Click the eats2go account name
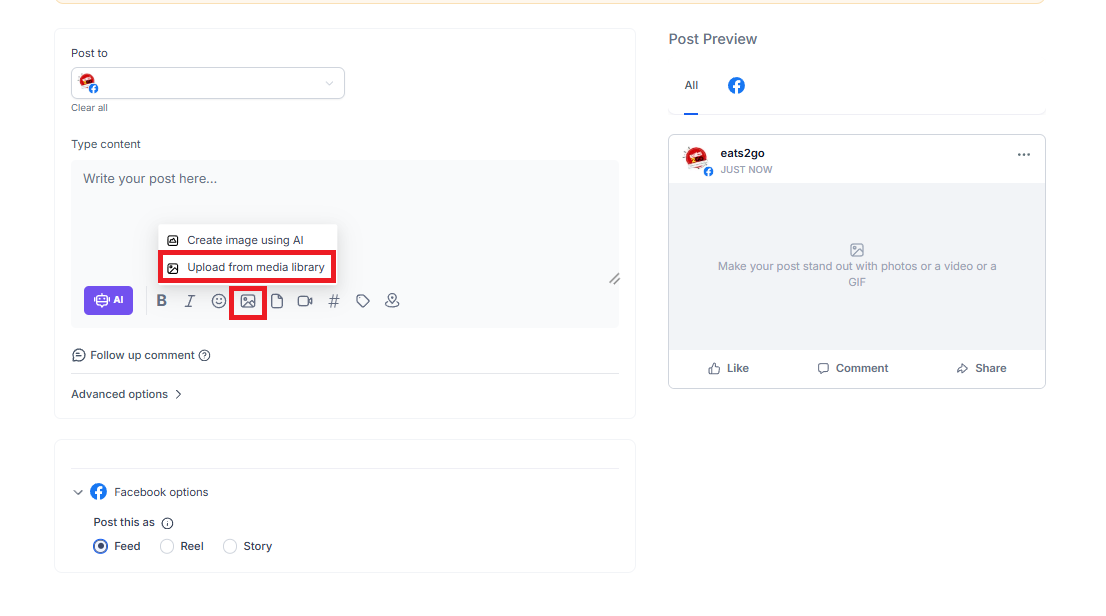Screen dimensions: 1106x616 (742, 153)
